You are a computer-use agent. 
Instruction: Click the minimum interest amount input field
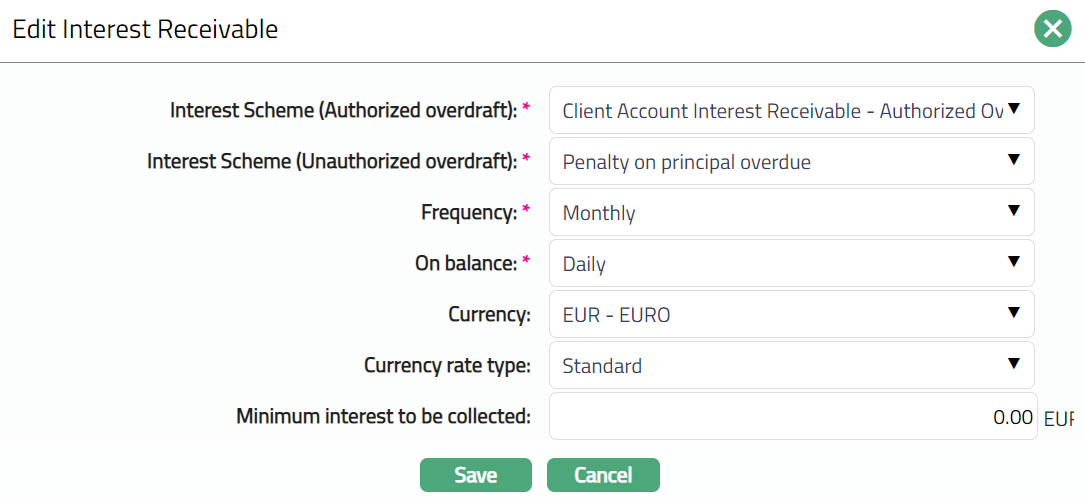791,417
